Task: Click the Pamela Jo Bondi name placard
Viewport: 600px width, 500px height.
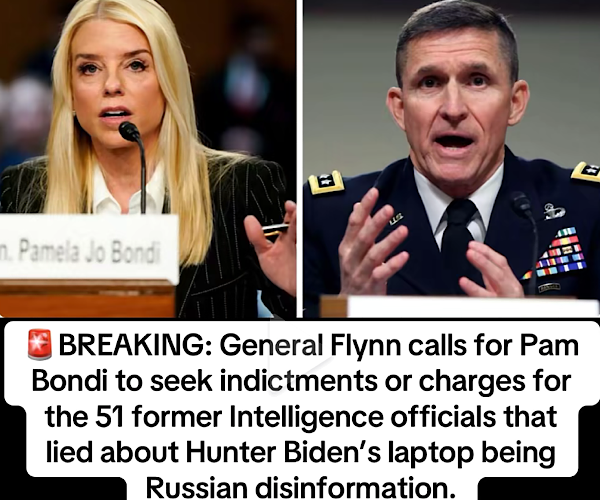Action: click(89, 248)
